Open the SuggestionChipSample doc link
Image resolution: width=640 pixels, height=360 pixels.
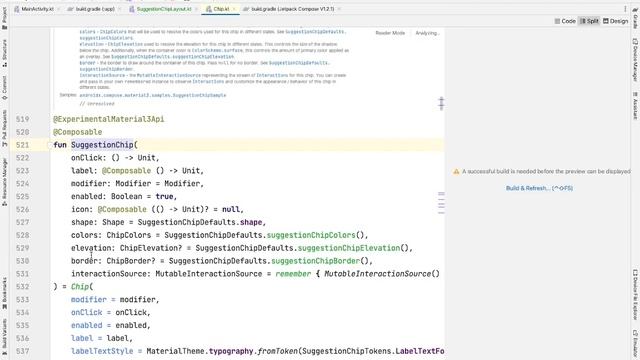click(x=153, y=95)
